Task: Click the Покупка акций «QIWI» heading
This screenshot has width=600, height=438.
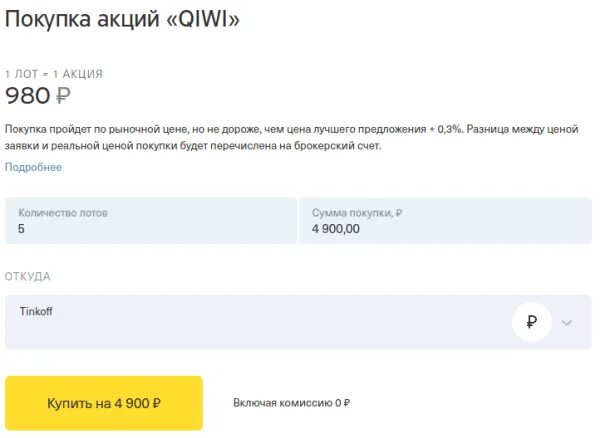Action: point(122,19)
